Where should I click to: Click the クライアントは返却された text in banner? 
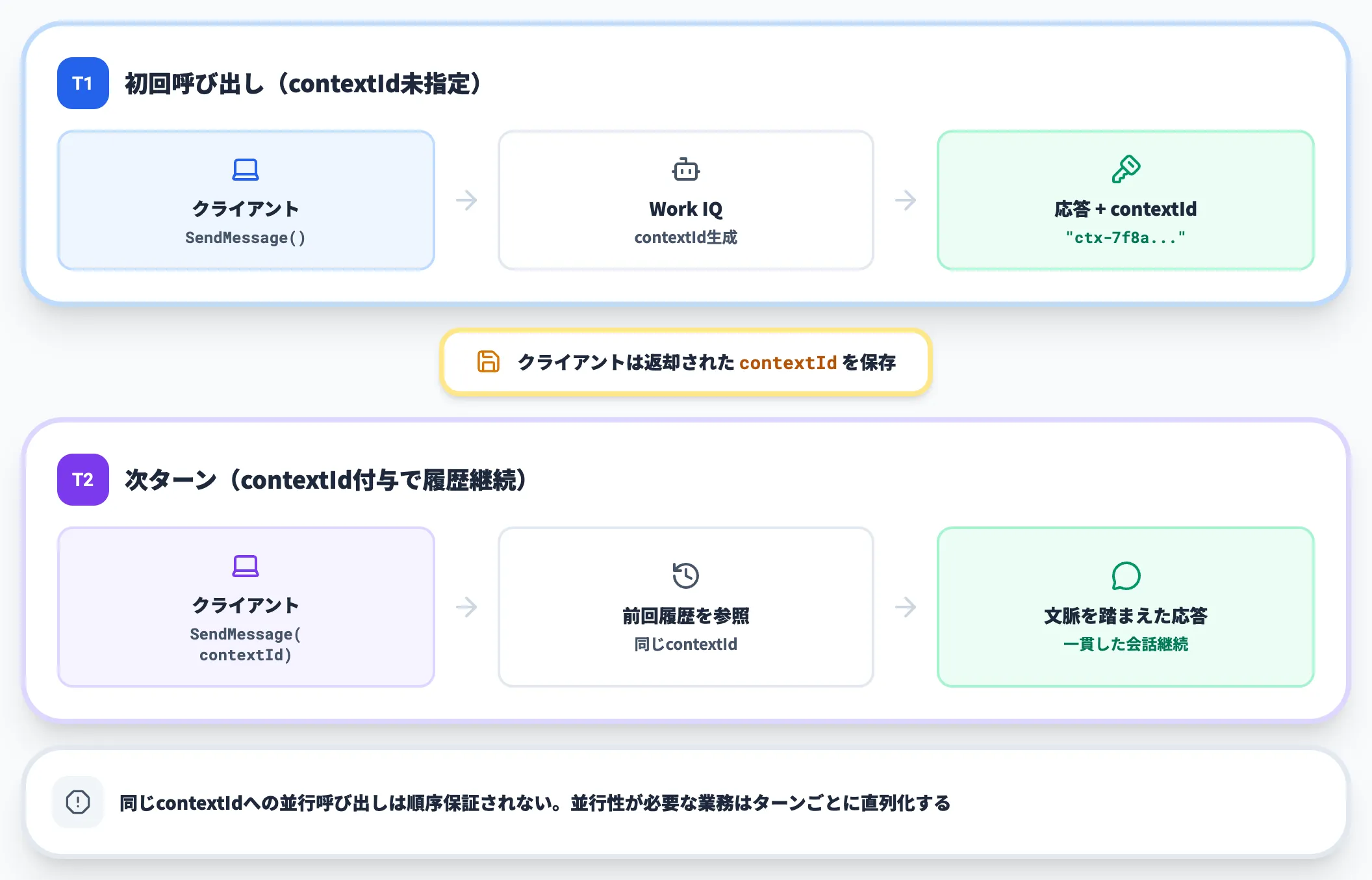pyautogui.click(x=626, y=363)
